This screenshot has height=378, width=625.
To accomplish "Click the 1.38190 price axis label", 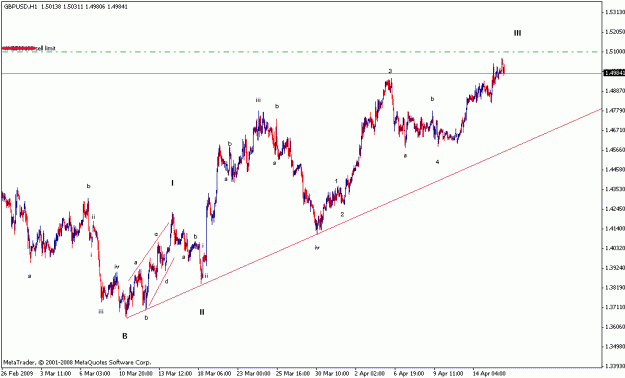I will (x=615, y=287).
